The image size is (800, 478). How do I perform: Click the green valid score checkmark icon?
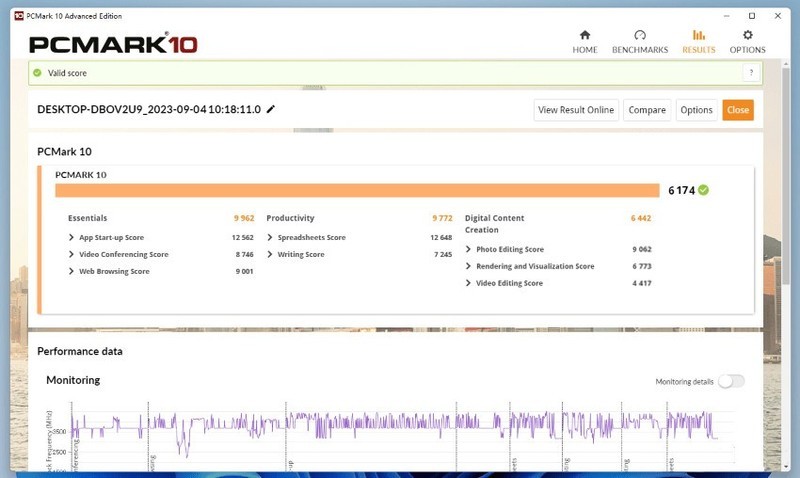pos(37,73)
